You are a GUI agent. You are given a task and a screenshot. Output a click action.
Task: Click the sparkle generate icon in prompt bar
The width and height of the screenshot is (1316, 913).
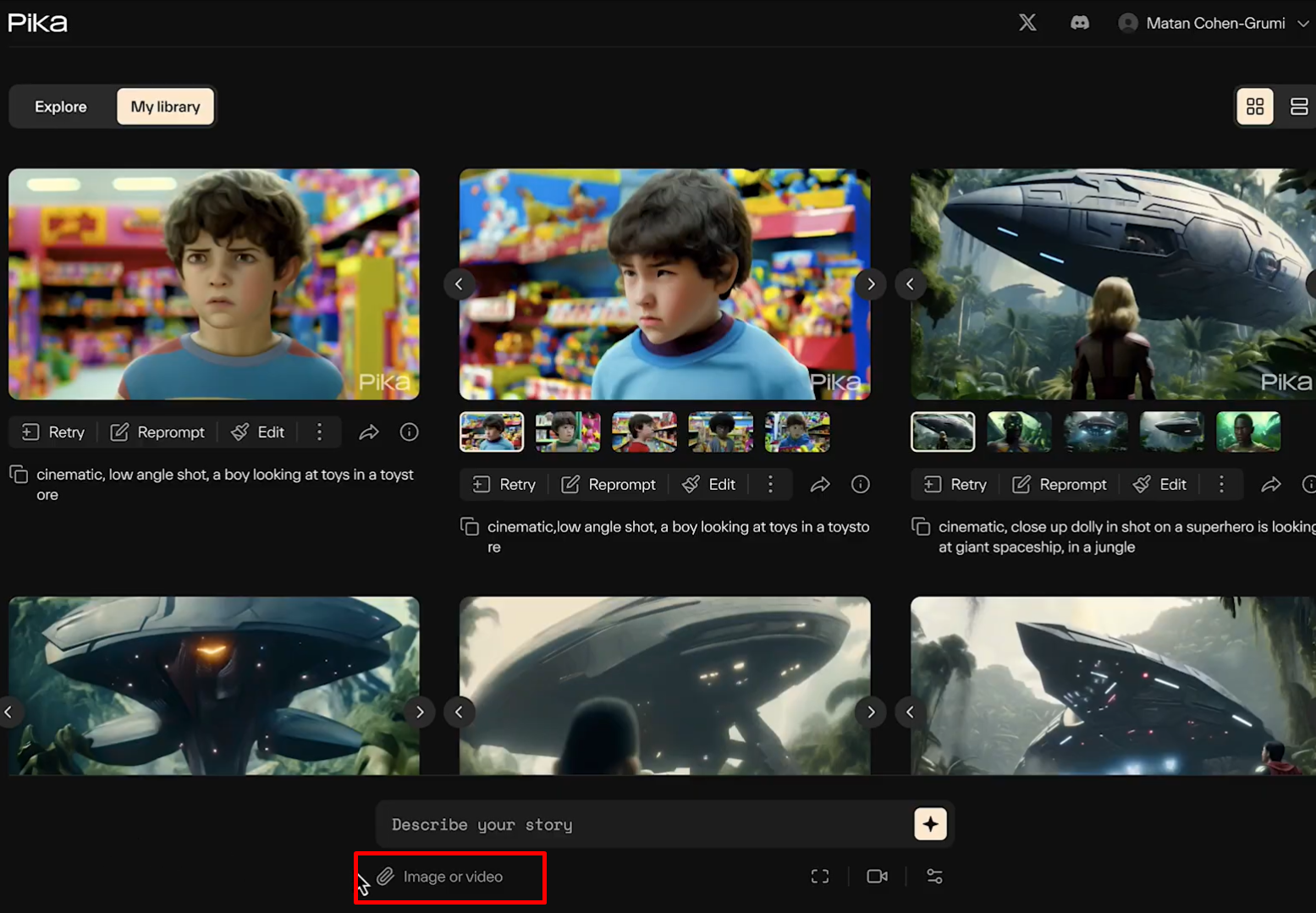930,823
